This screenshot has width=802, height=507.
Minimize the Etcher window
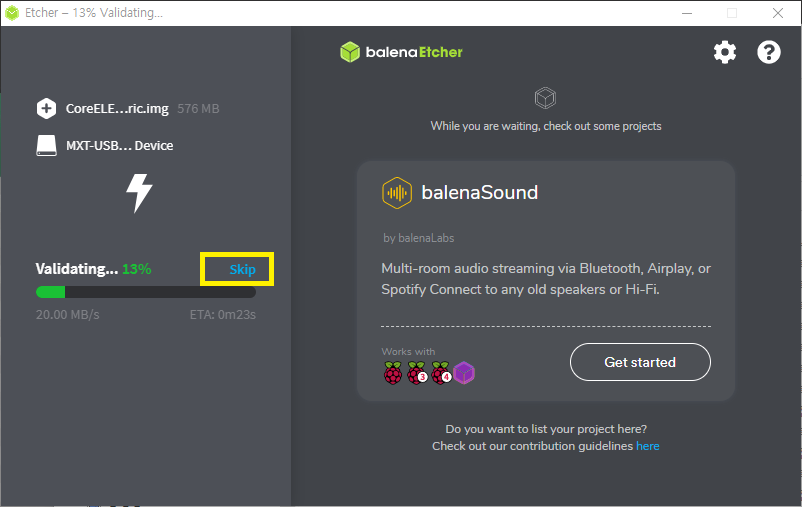[687, 13]
